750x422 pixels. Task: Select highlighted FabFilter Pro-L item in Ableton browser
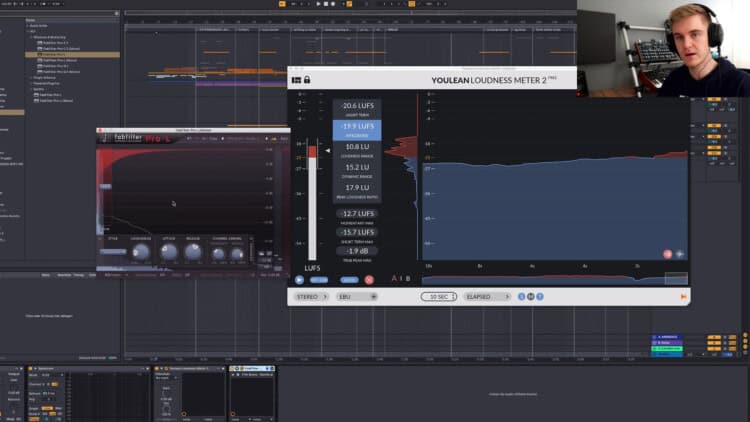[72, 55]
